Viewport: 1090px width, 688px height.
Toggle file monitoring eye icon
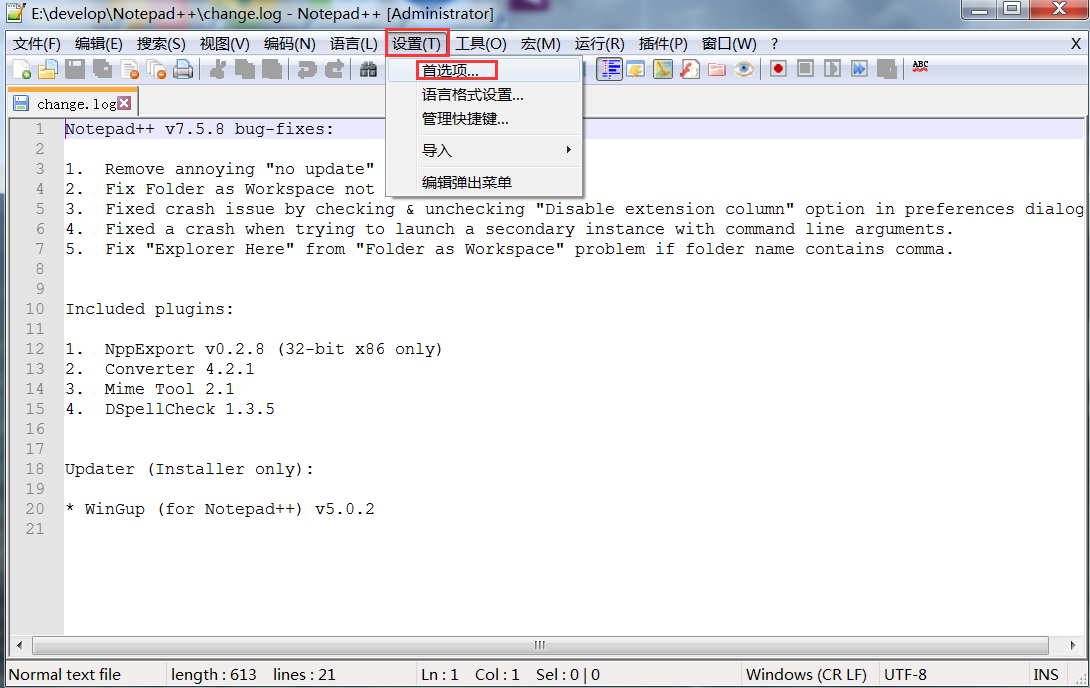pos(744,69)
